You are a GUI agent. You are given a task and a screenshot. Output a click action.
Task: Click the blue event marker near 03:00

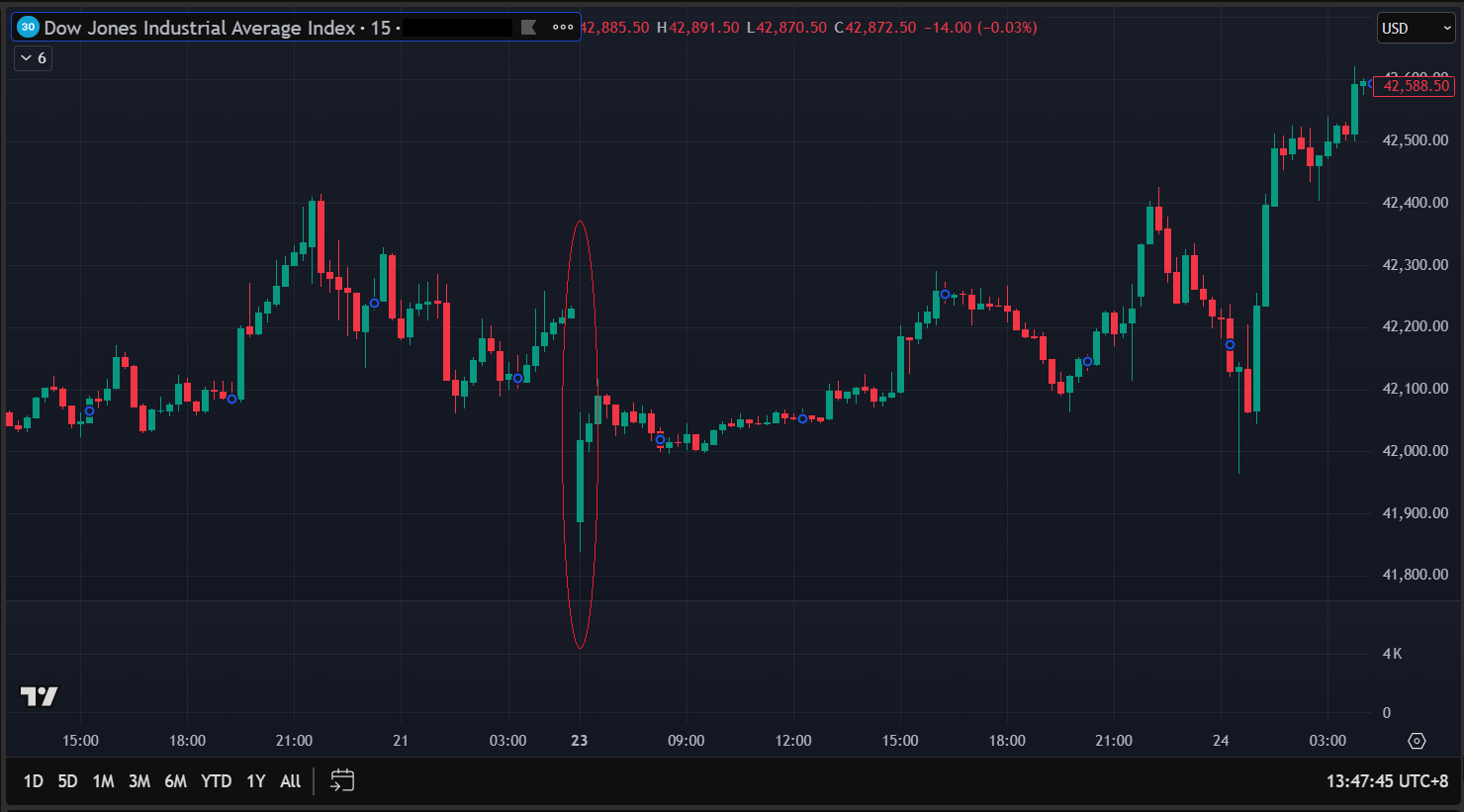click(x=517, y=378)
